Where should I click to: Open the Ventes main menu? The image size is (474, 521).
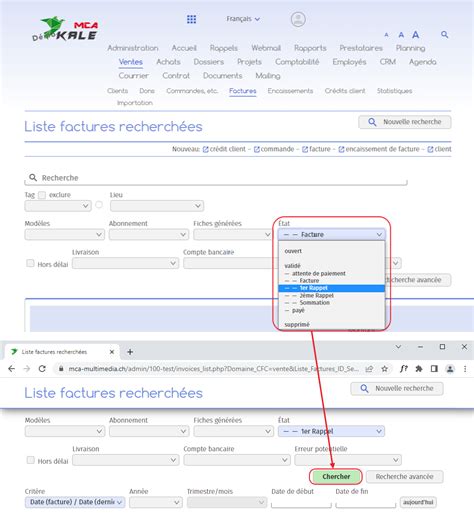[x=131, y=62]
